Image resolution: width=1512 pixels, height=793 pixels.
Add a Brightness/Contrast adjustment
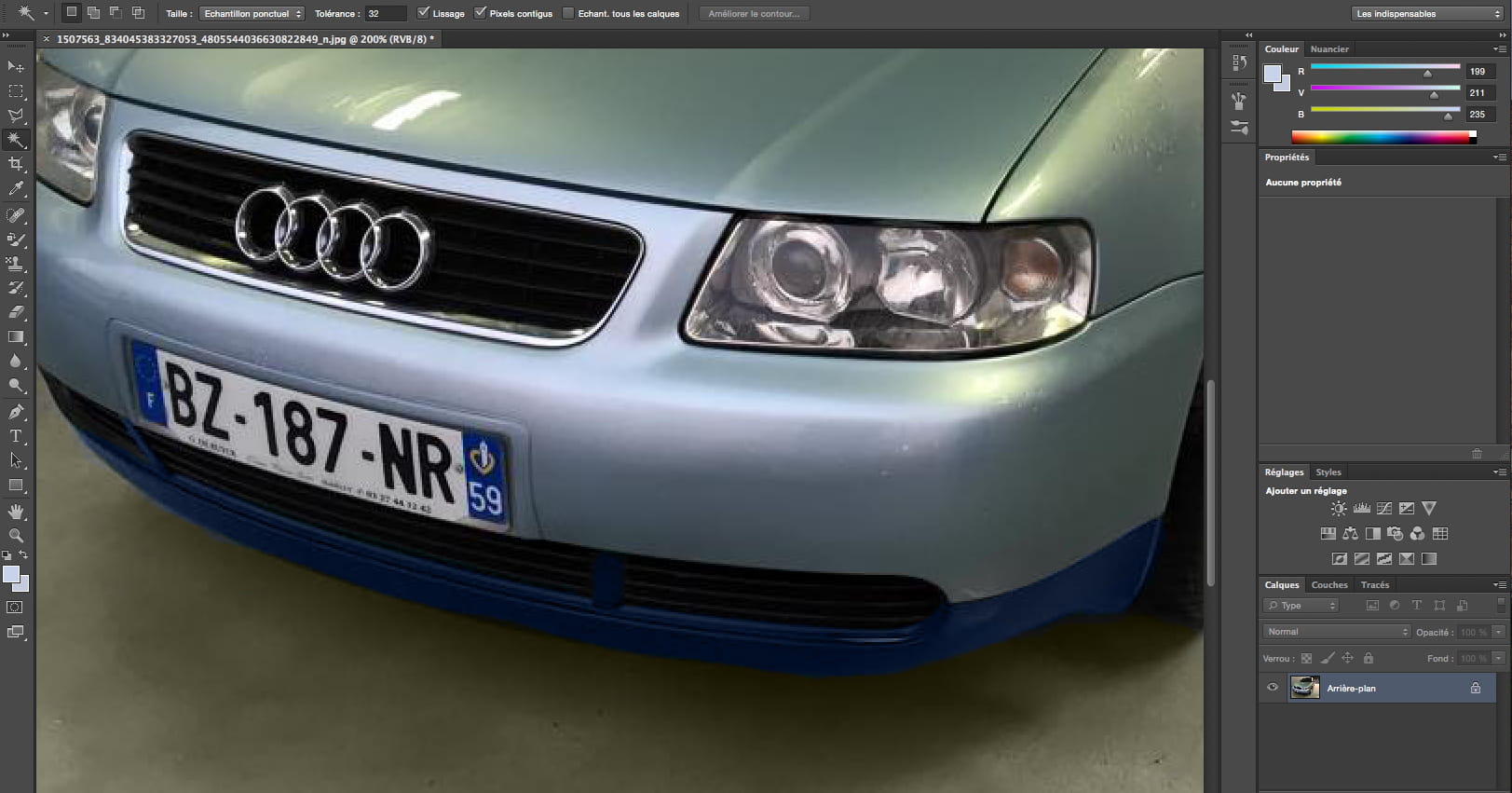(x=1339, y=508)
